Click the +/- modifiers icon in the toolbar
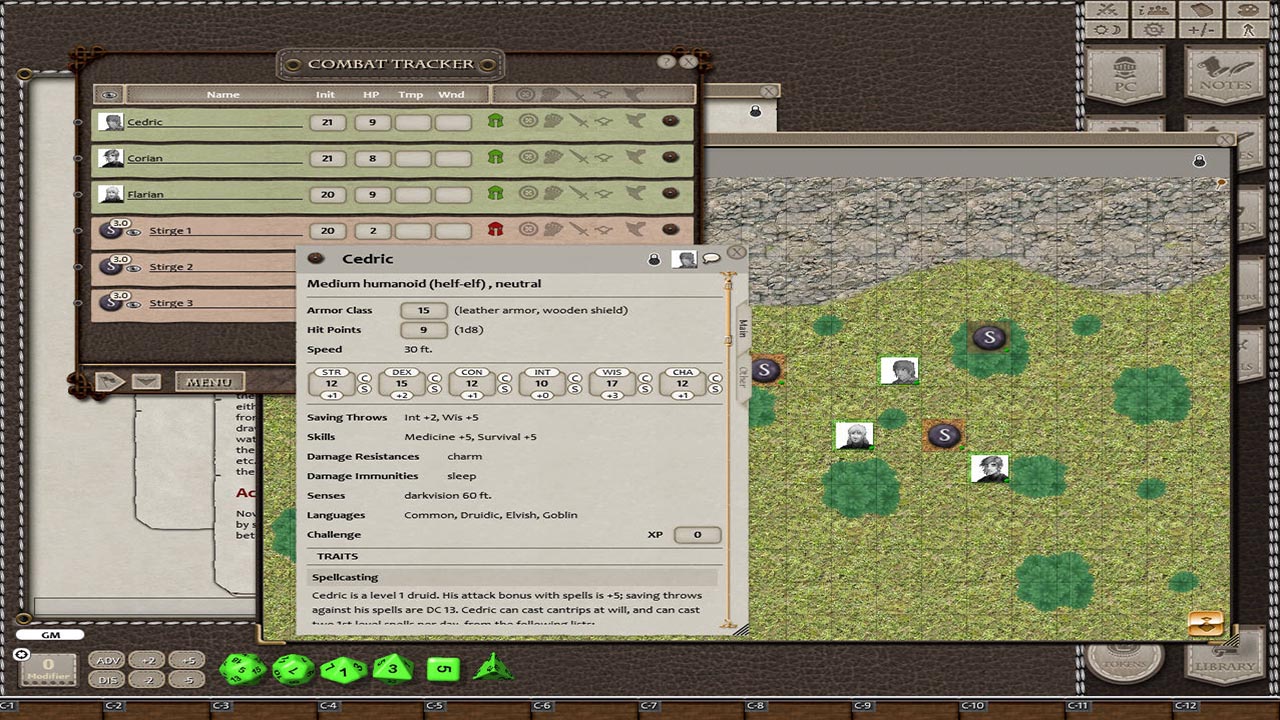1280x720 pixels. [x=1200, y=30]
